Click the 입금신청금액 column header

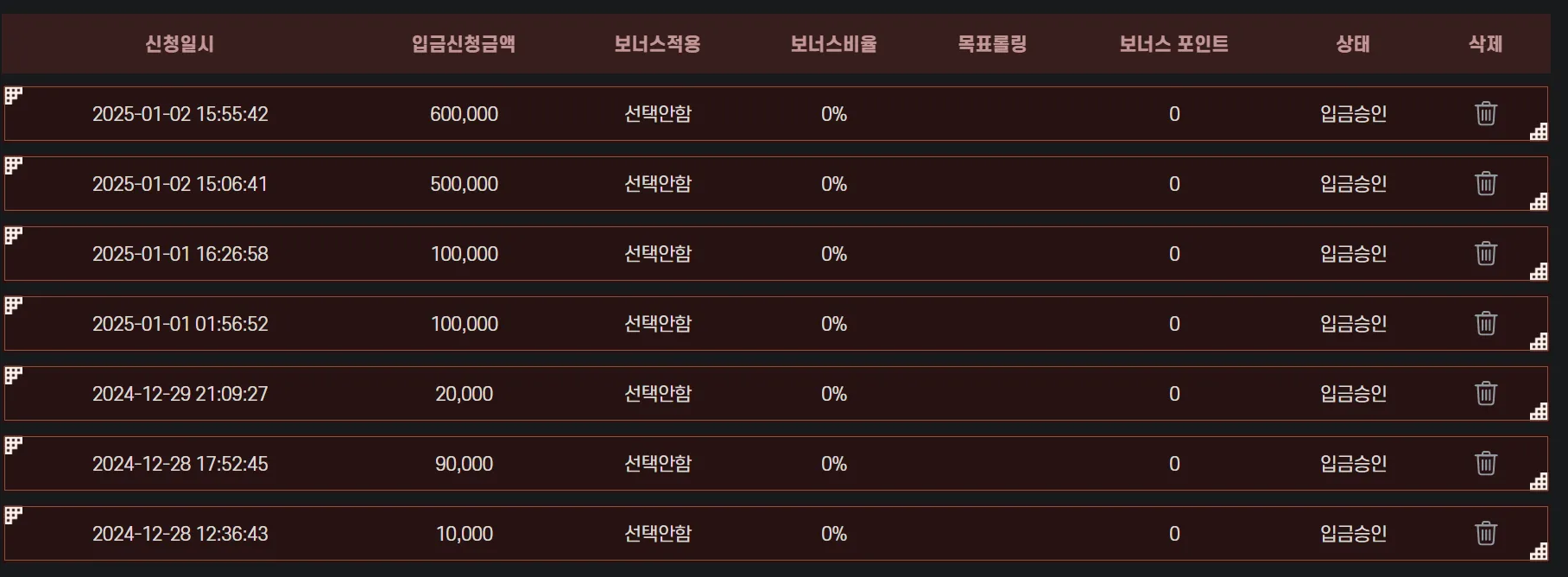[x=464, y=44]
